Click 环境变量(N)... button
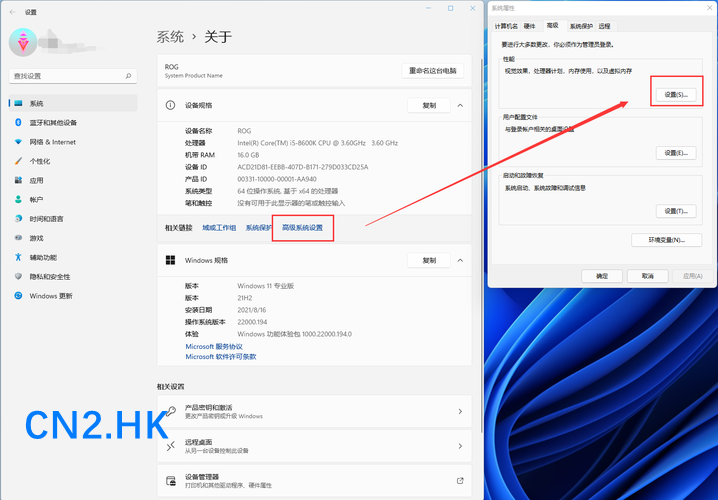 coord(667,240)
